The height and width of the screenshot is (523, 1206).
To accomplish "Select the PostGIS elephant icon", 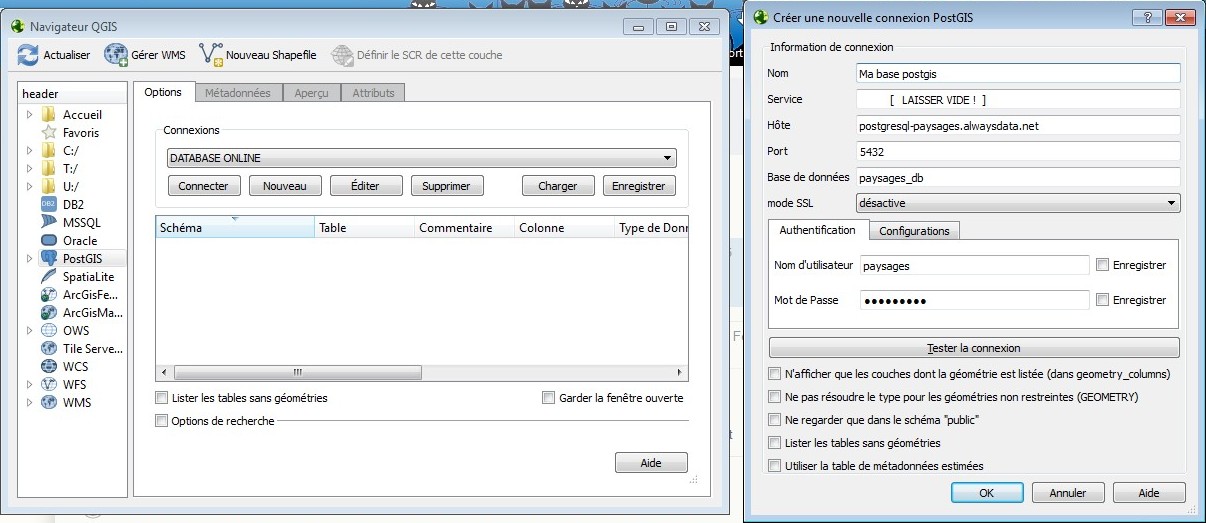I will tap(48, 259).
